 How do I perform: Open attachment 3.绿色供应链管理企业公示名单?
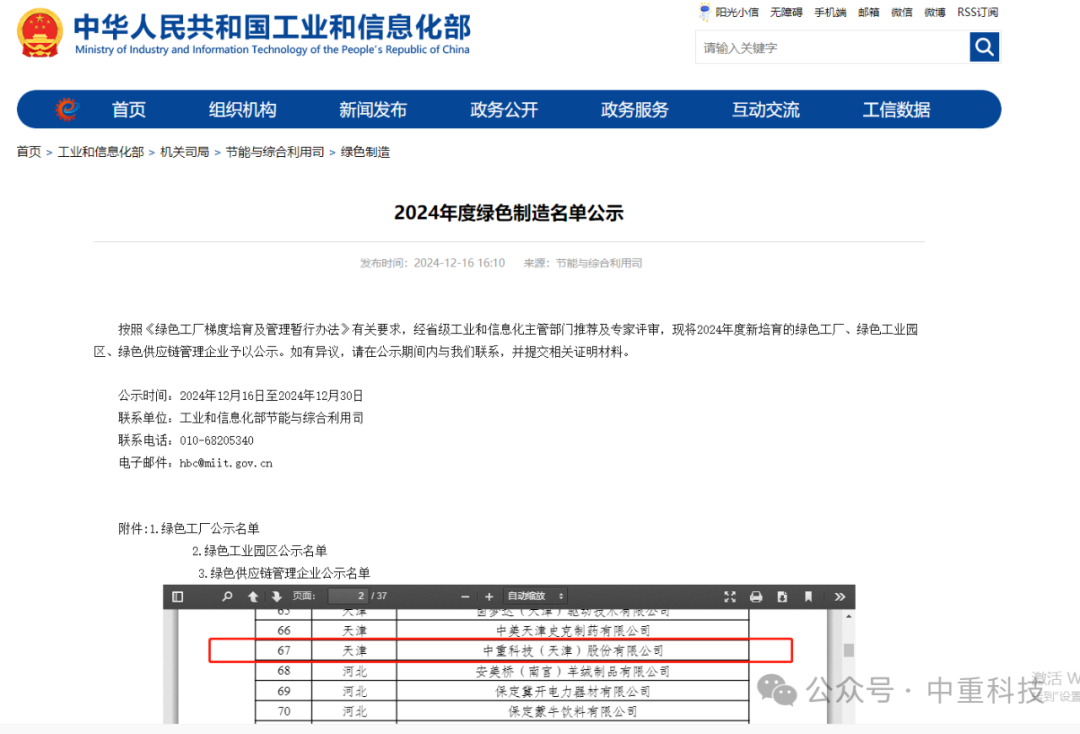coord(284,573)
